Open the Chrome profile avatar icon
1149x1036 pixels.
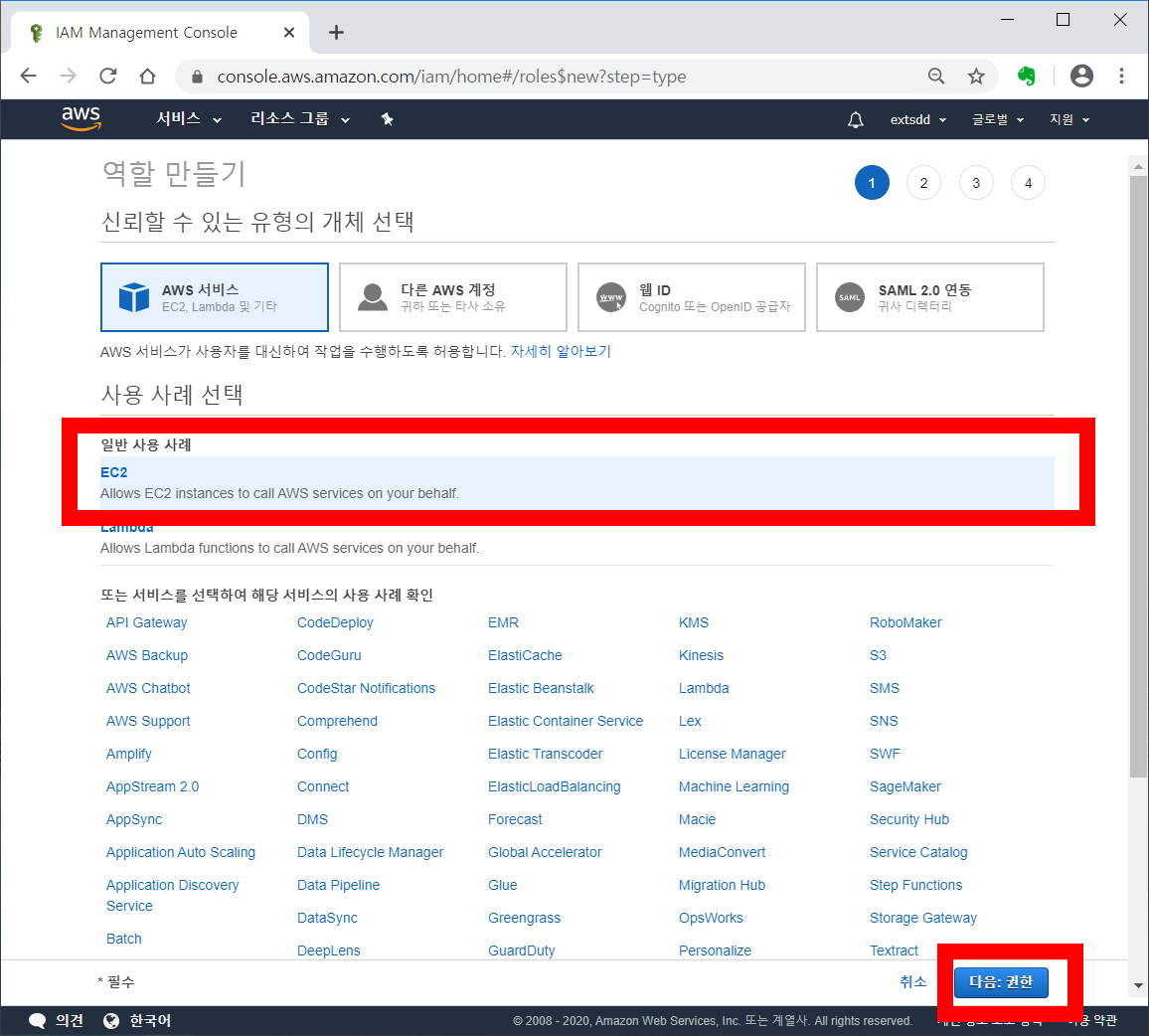click(1081, 76)
